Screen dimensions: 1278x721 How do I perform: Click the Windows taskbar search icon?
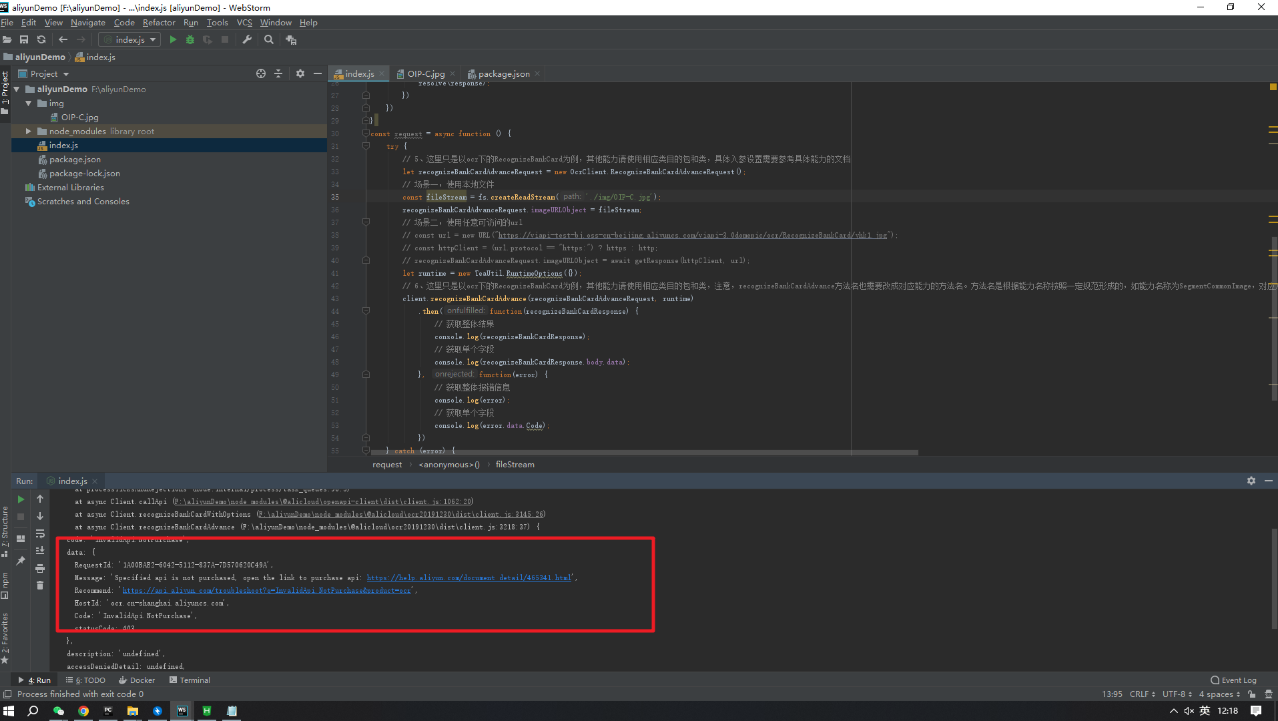[x=32, y=711]
